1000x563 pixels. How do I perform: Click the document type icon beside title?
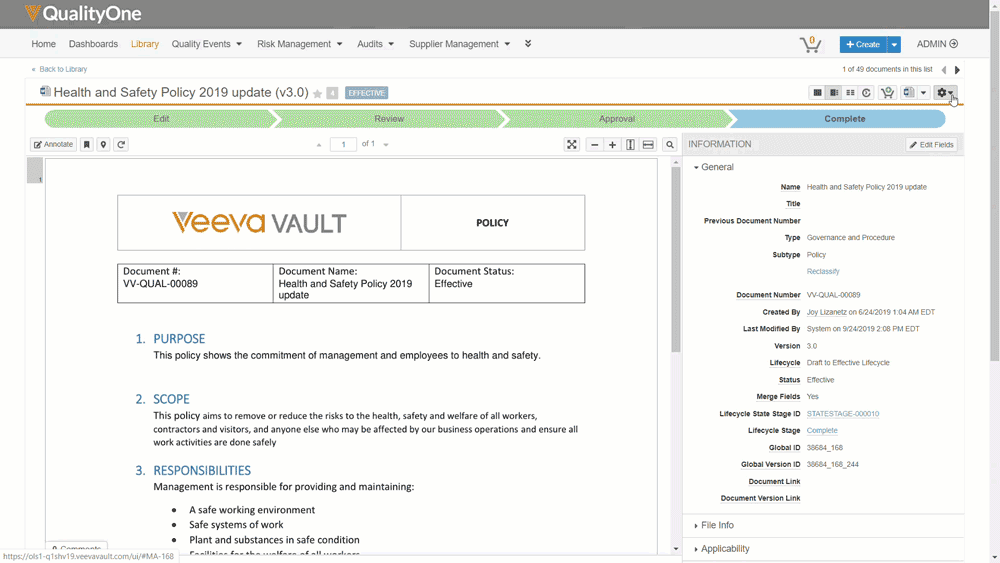45,91
